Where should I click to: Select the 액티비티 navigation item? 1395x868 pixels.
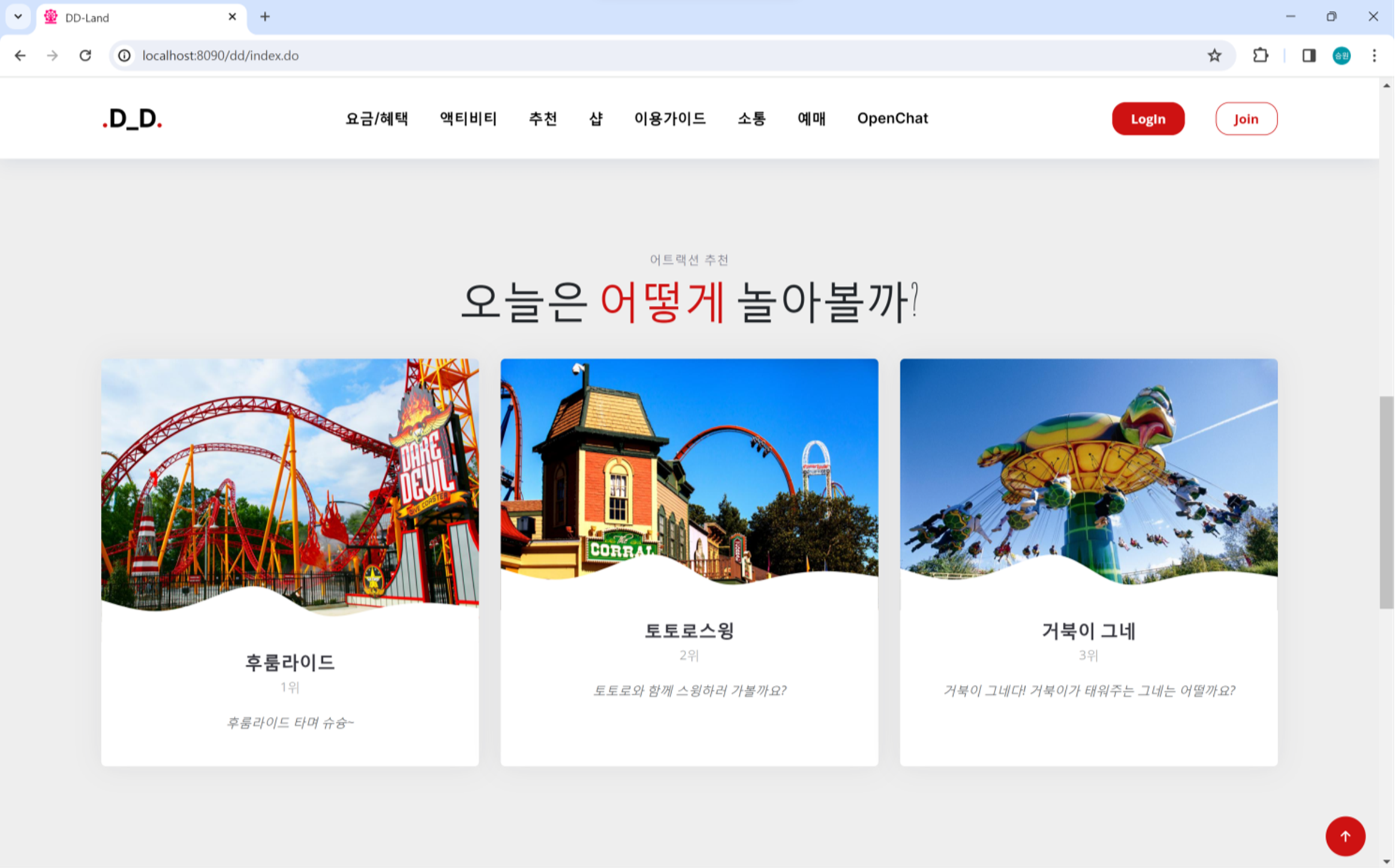[x=468, y=118]
